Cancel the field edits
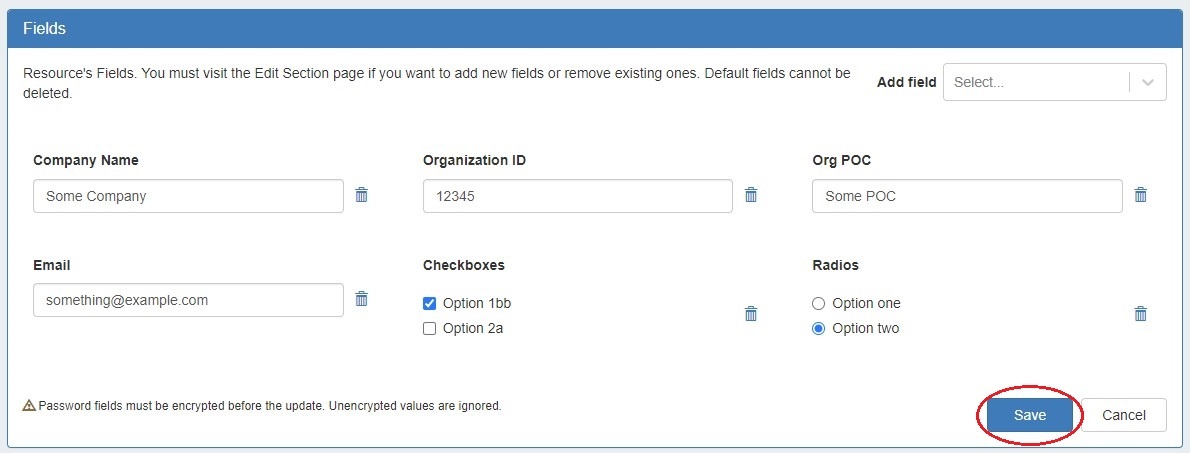 pyautogui.click(x=1123, y=415)
